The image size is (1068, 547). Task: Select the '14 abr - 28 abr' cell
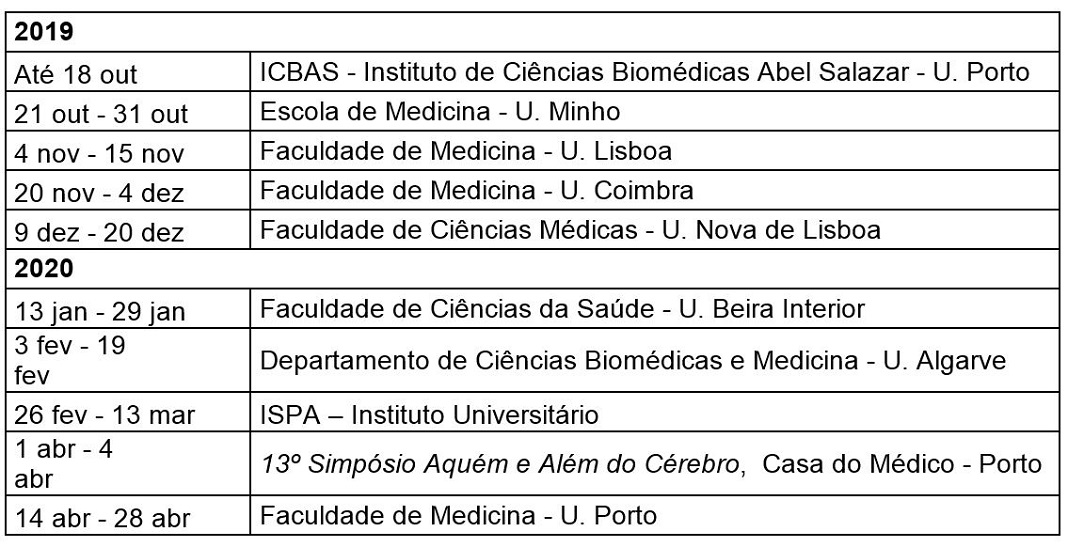pos(127,516)
